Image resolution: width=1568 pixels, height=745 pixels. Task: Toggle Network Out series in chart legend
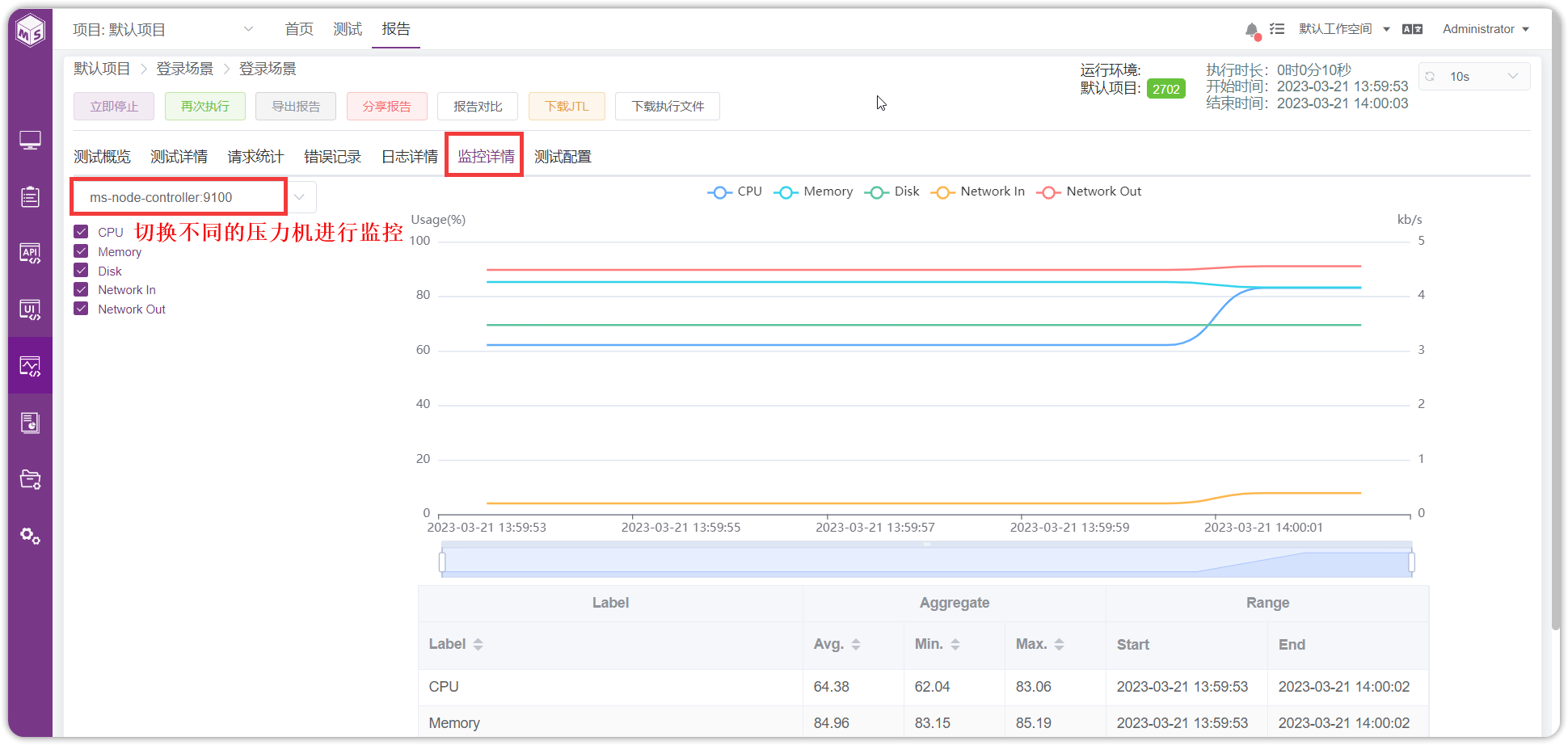click(x=1089, y=192)
